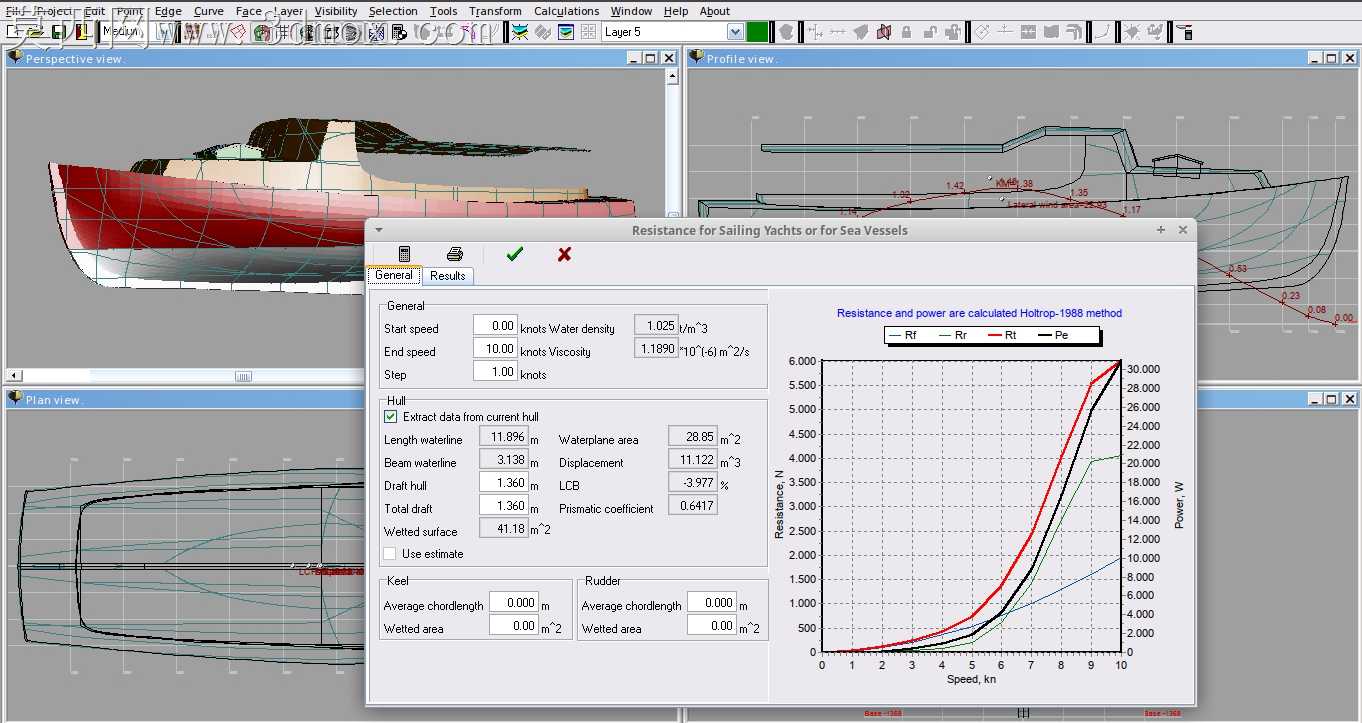Viewport: 1362px width, 723px height.
Task: Open the dialog title bar arrow menu
Action: click(379, 230)
